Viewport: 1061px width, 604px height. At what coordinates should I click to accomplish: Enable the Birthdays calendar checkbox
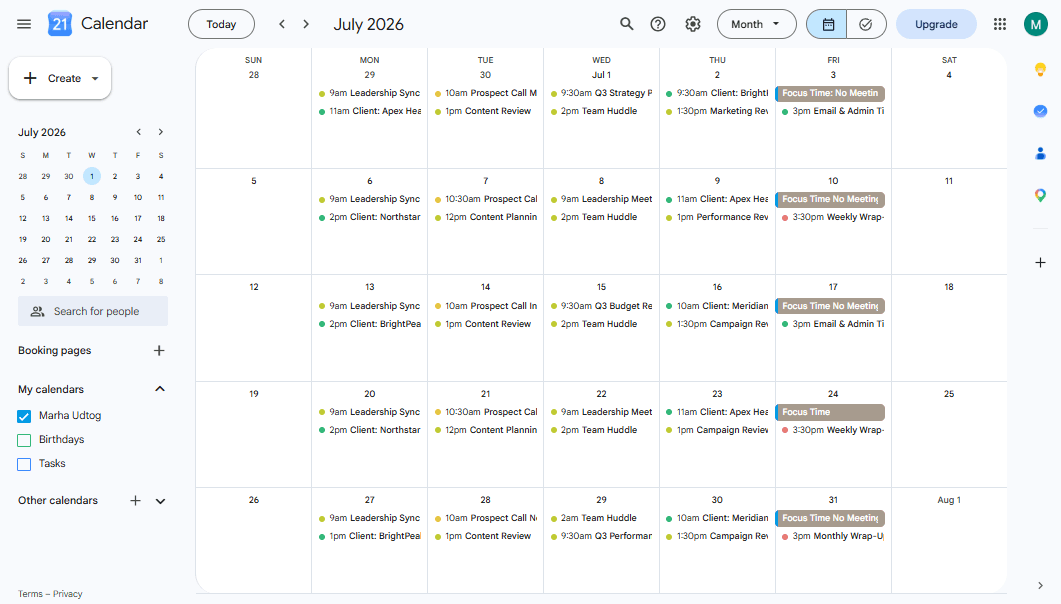(24, 440)
